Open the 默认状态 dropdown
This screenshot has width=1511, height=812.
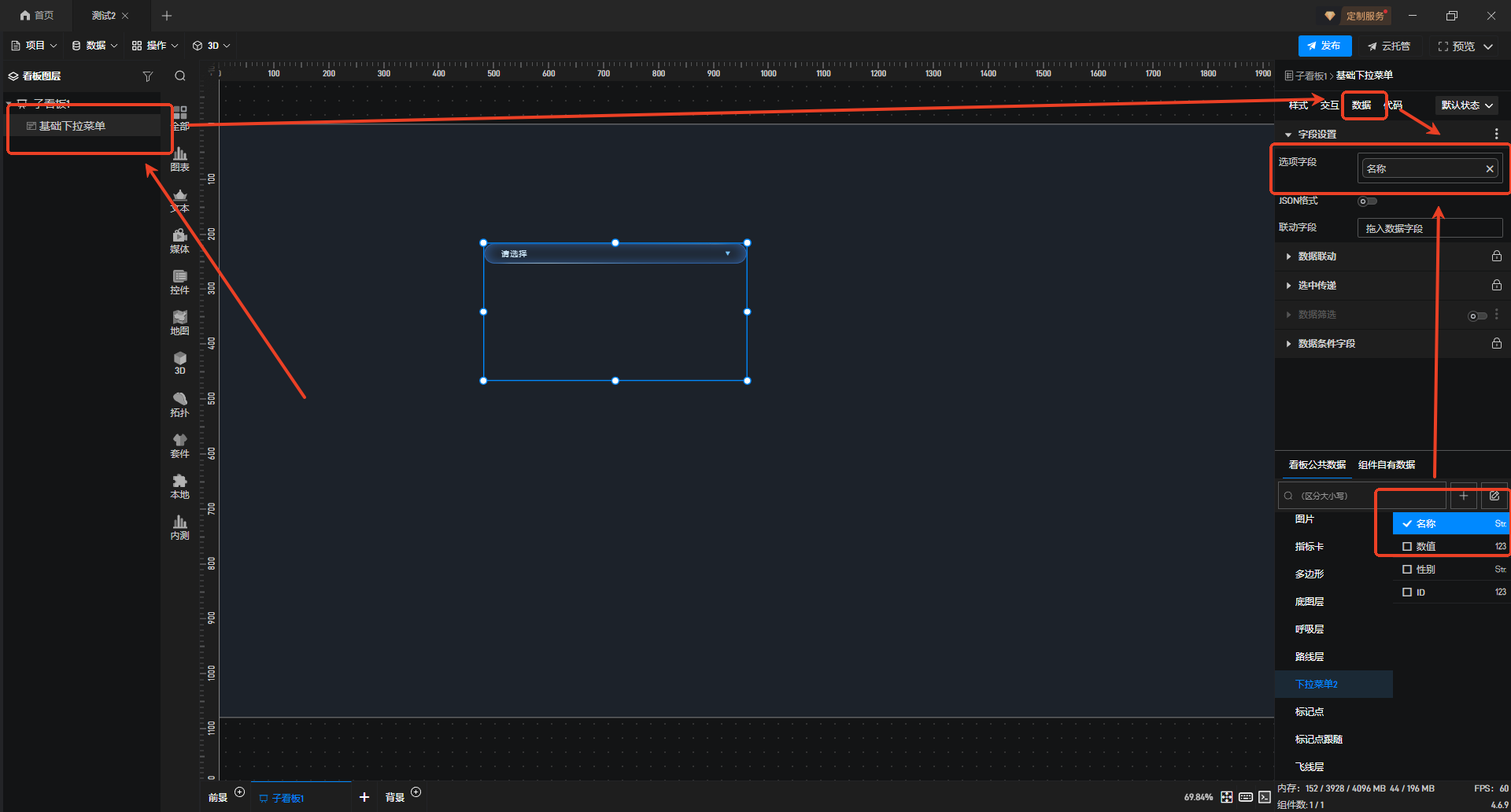click(x=1466, y=105)
